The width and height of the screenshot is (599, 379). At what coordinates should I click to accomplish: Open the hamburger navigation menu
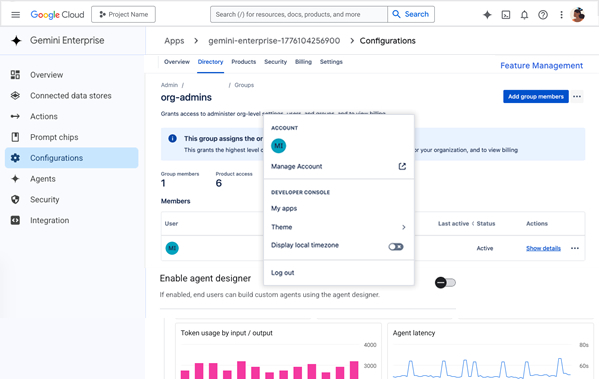tap(15, 15)
